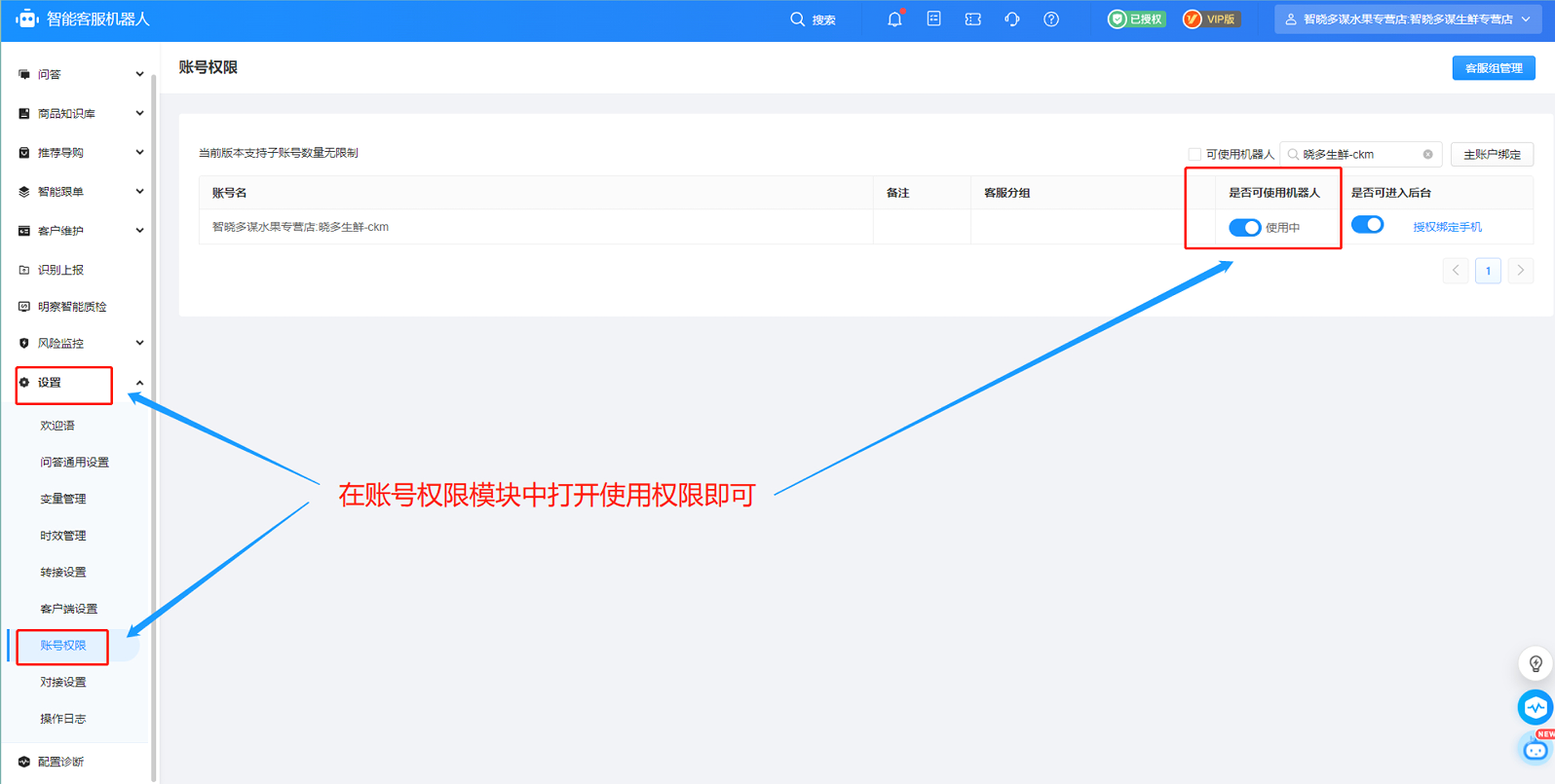The width and height of the screenshot is (1555, 784).
Task: Open the help question mark icon
Action: tap(1051, 19)
